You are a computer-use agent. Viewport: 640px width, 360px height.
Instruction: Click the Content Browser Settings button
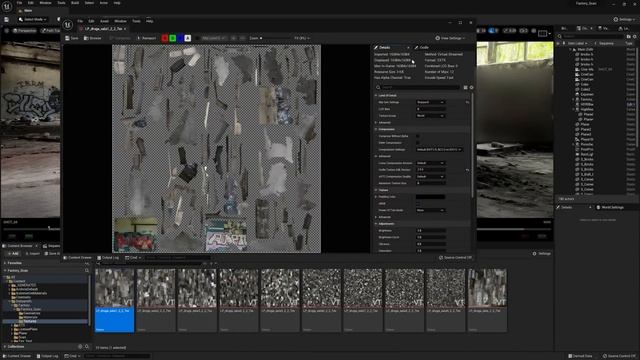point(542,253)
